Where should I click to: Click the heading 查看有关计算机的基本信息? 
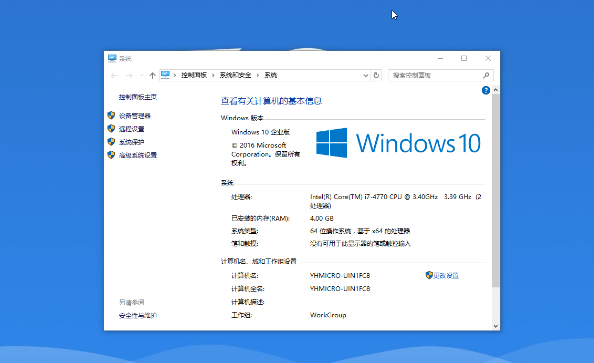(271, 101)
